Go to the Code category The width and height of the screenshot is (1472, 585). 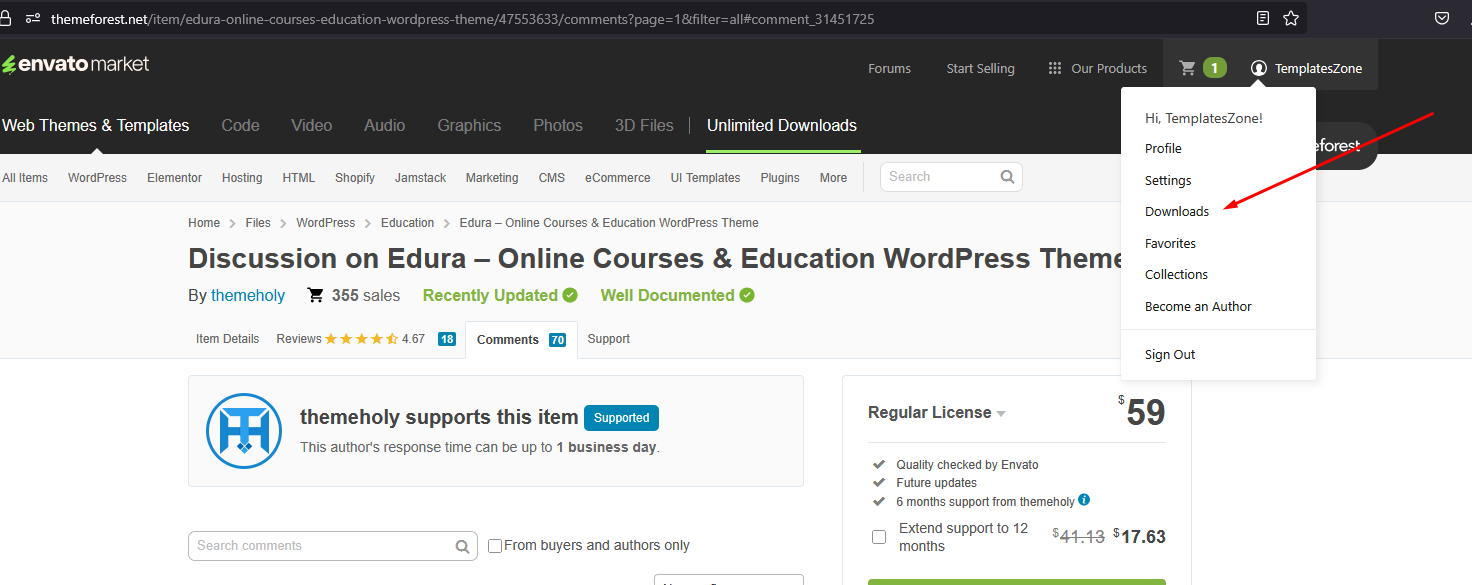pos(240,125)
